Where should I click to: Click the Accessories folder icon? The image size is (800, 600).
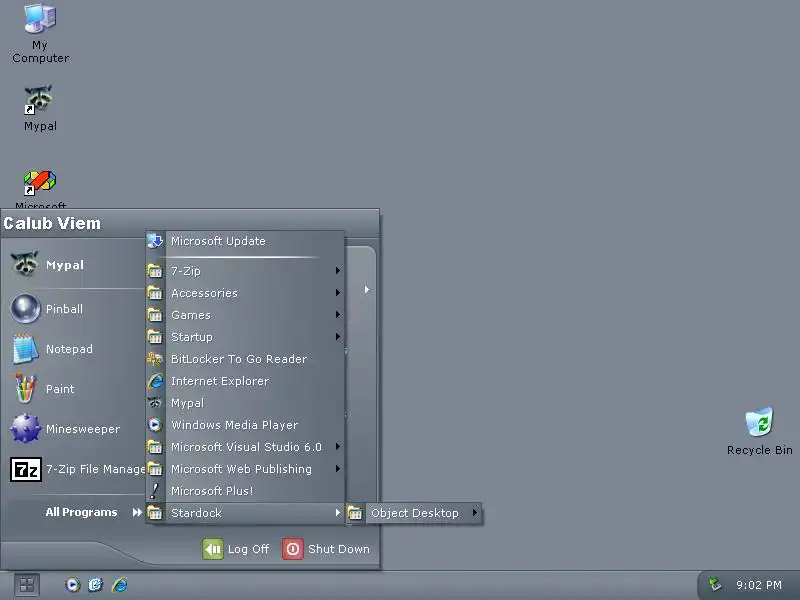155,292
